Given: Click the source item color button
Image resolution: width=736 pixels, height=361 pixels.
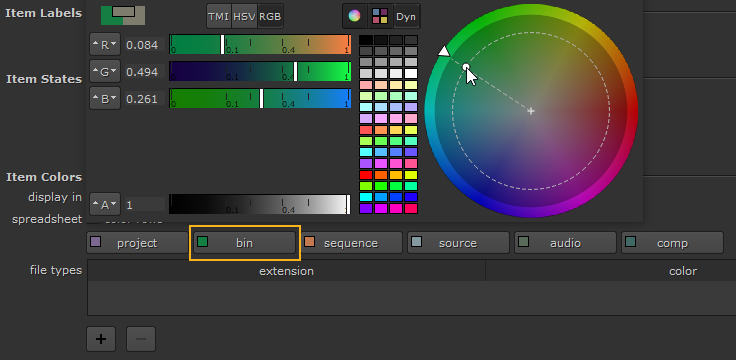Looking at the screenshot, I should 458,243.
